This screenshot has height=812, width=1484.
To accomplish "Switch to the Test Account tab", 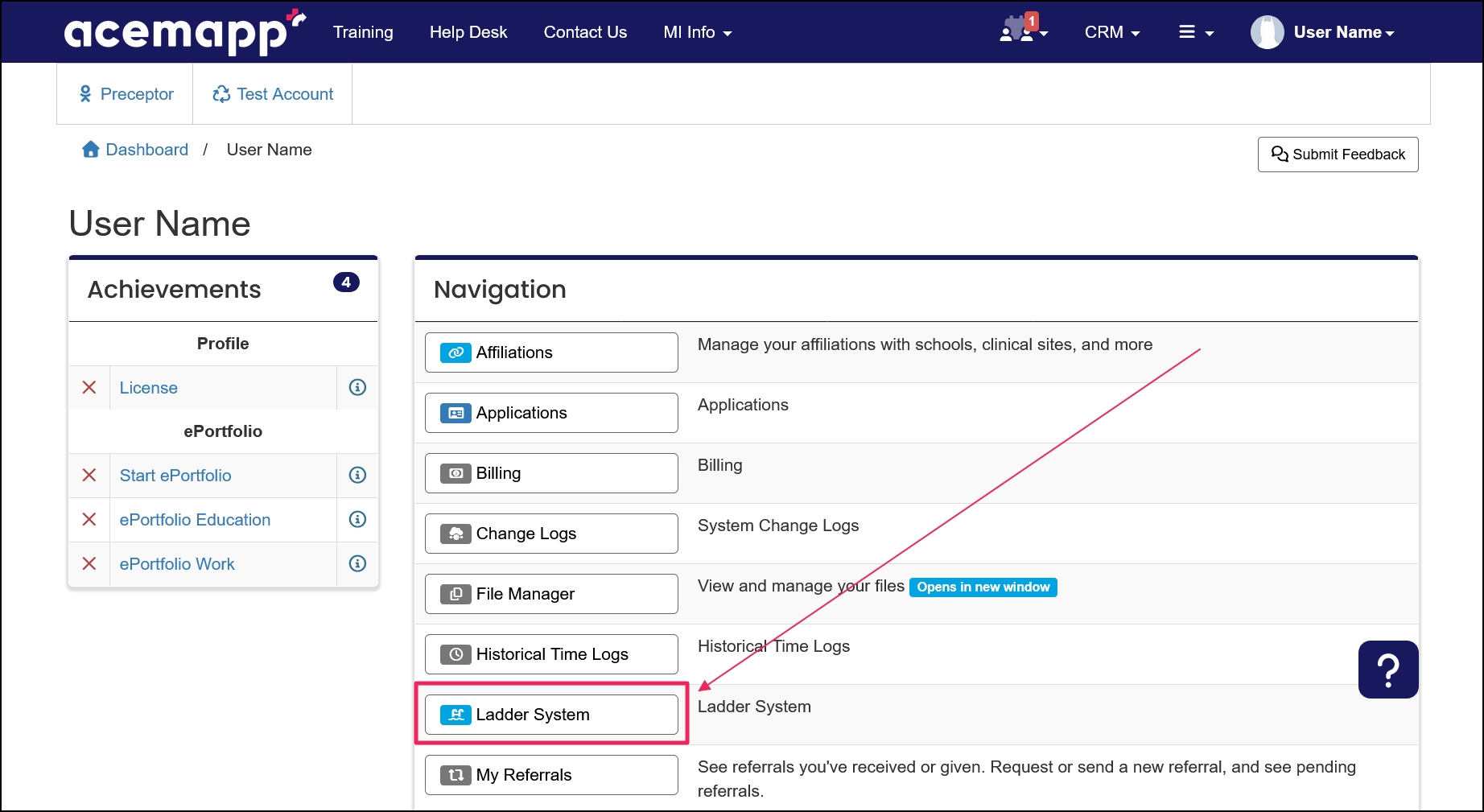I will pyautogui.click(x=272, y=93).
